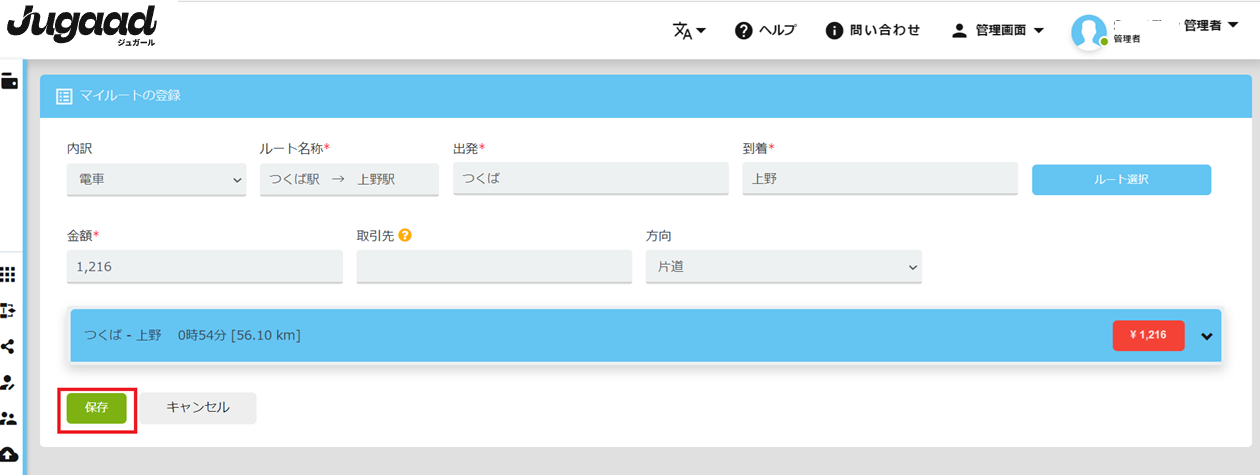Image resolution: width=1260 pixels, height=475 pixels.
Task: Click the 問い合わせ contact link
Action: [x=873, y=30]
